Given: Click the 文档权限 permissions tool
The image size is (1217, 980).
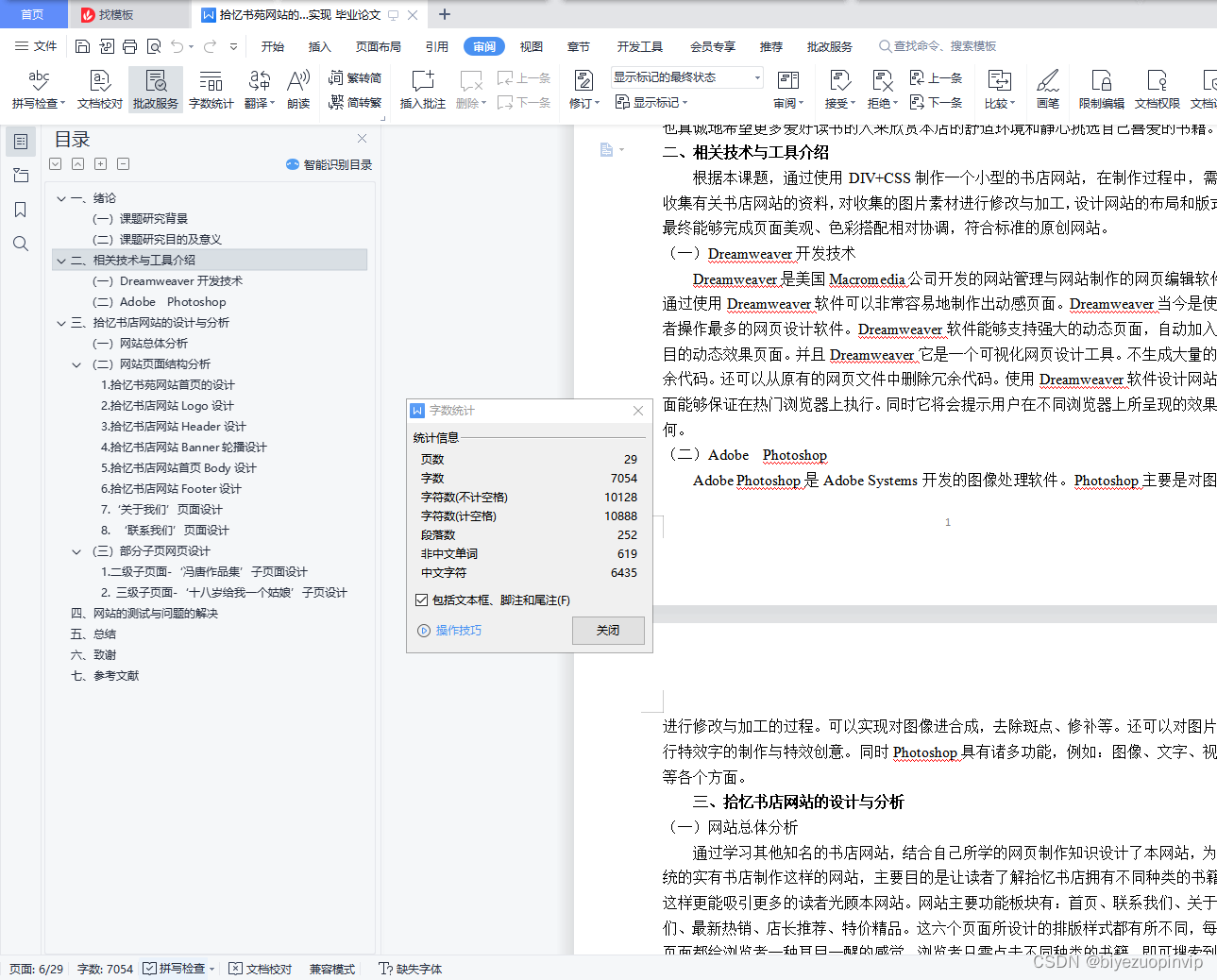Looking at the screenshot, I should tap(1158, 90).
